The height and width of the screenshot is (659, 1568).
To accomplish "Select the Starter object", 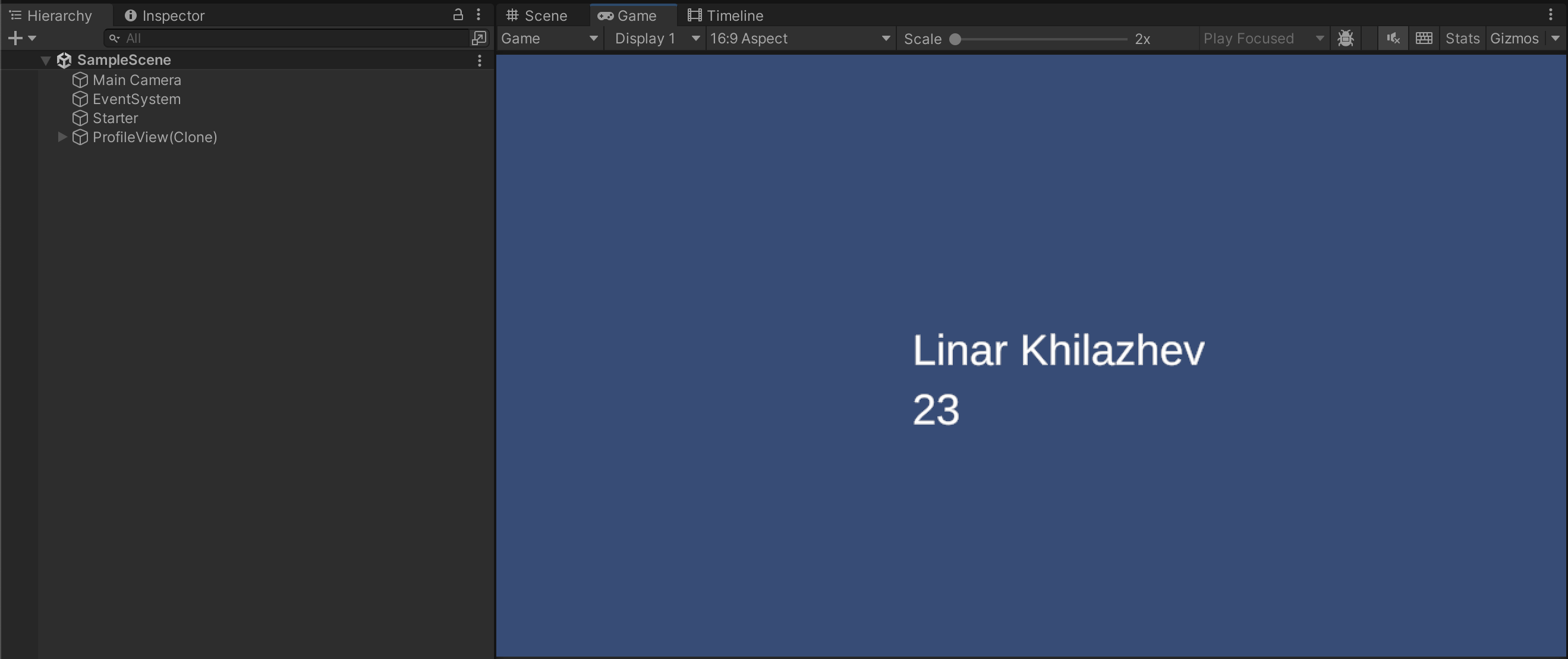I will pos(115,118).
